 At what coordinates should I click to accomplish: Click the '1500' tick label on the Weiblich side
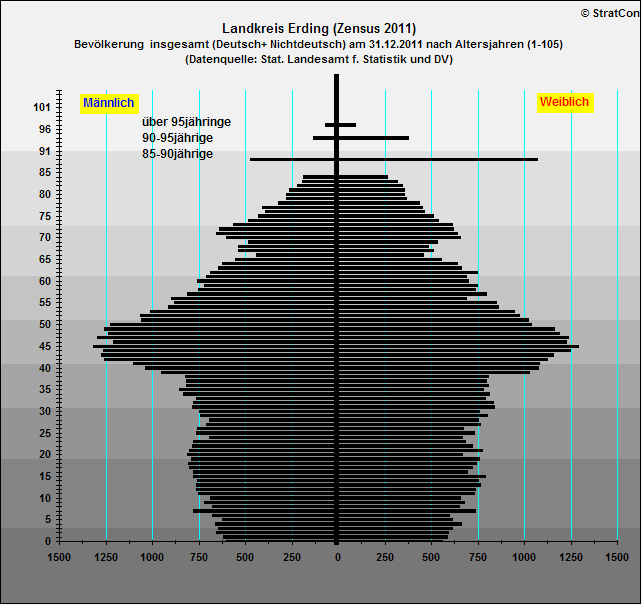click(x=617, y=558)
